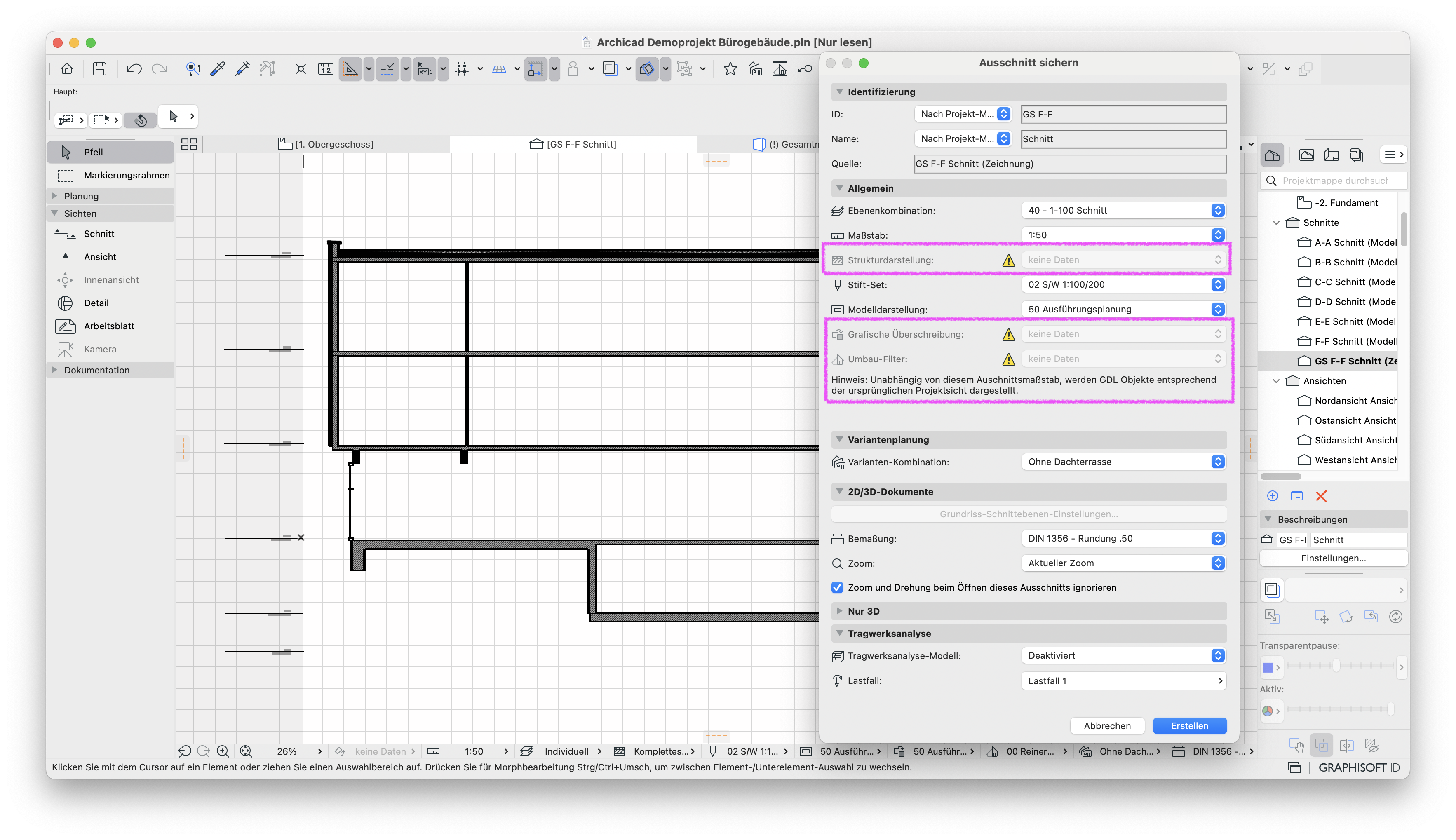Open Bemaßung dropdown
Image resolution: width=1456 pixels, height=840 pixels.
(1123, 538)
